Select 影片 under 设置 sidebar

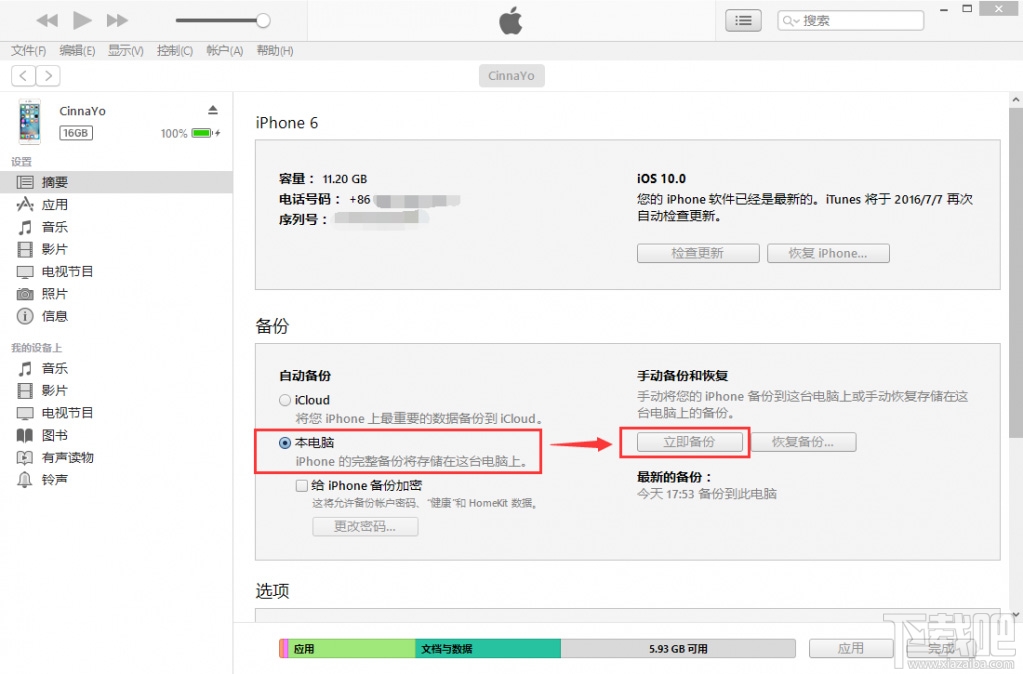point(116,249)
